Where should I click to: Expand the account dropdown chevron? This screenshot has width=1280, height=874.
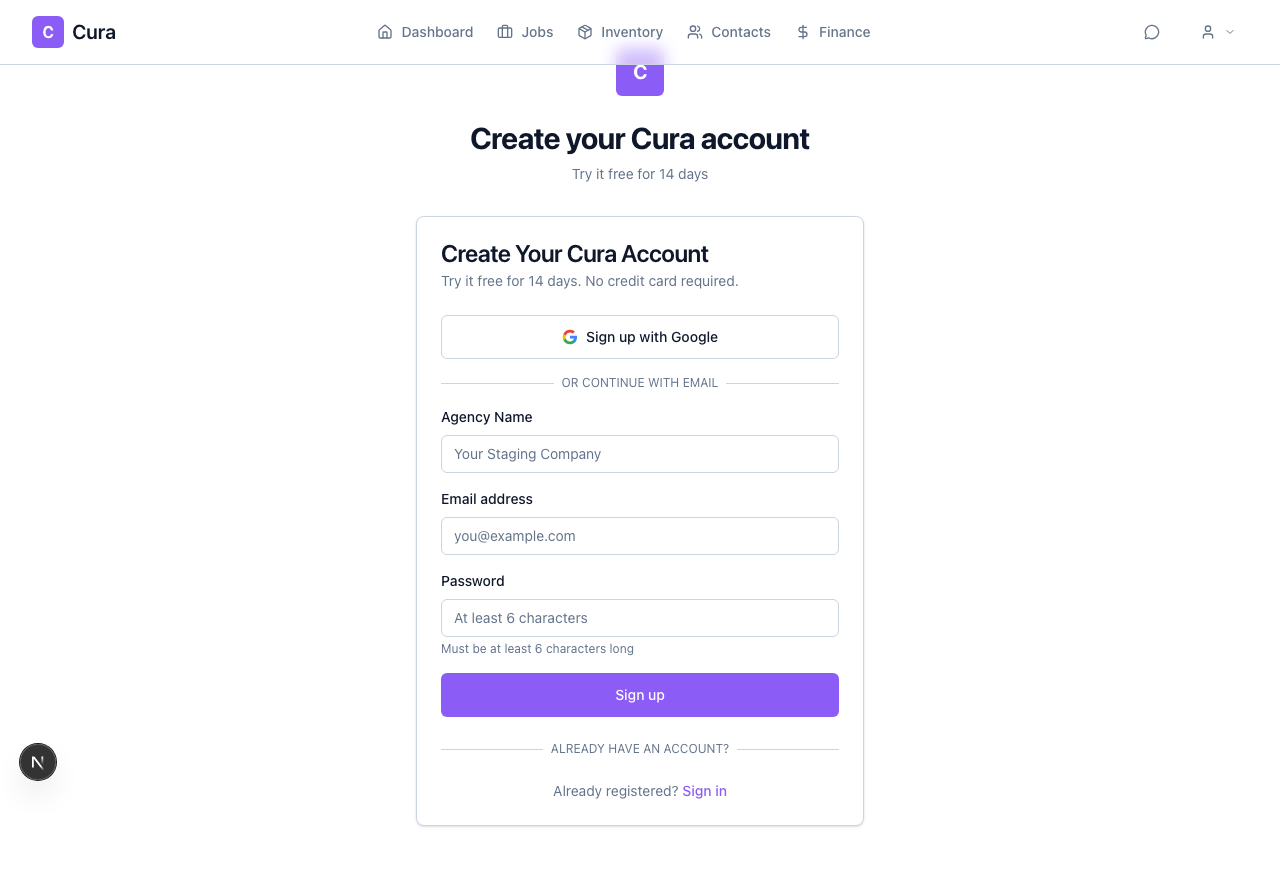click(1230, 32)
